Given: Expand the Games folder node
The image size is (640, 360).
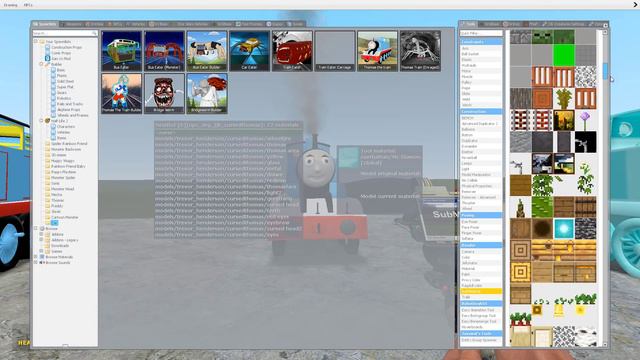Looking at the screenshot, I should [41, 251].
